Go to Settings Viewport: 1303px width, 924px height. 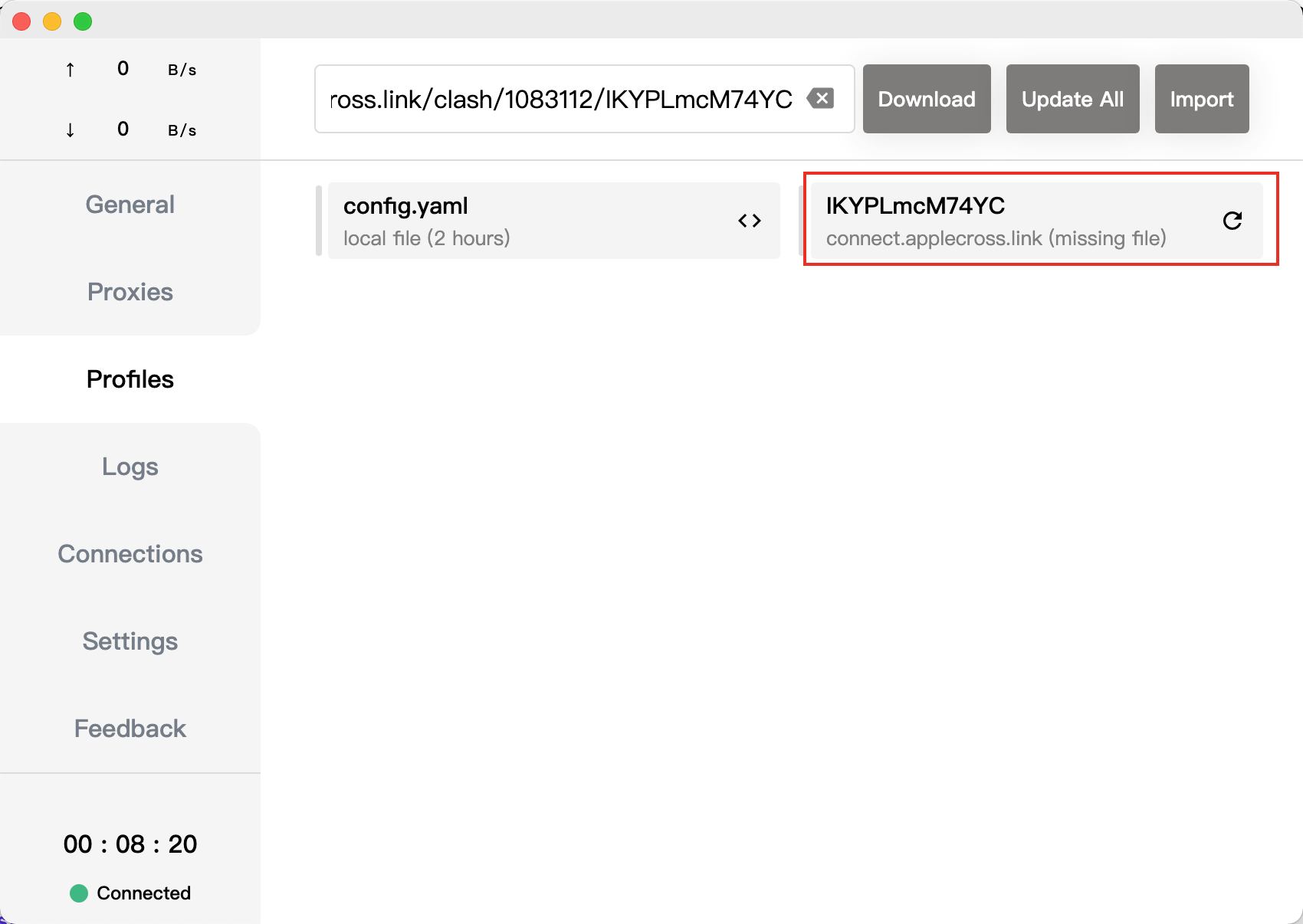[x=130, y=641]
